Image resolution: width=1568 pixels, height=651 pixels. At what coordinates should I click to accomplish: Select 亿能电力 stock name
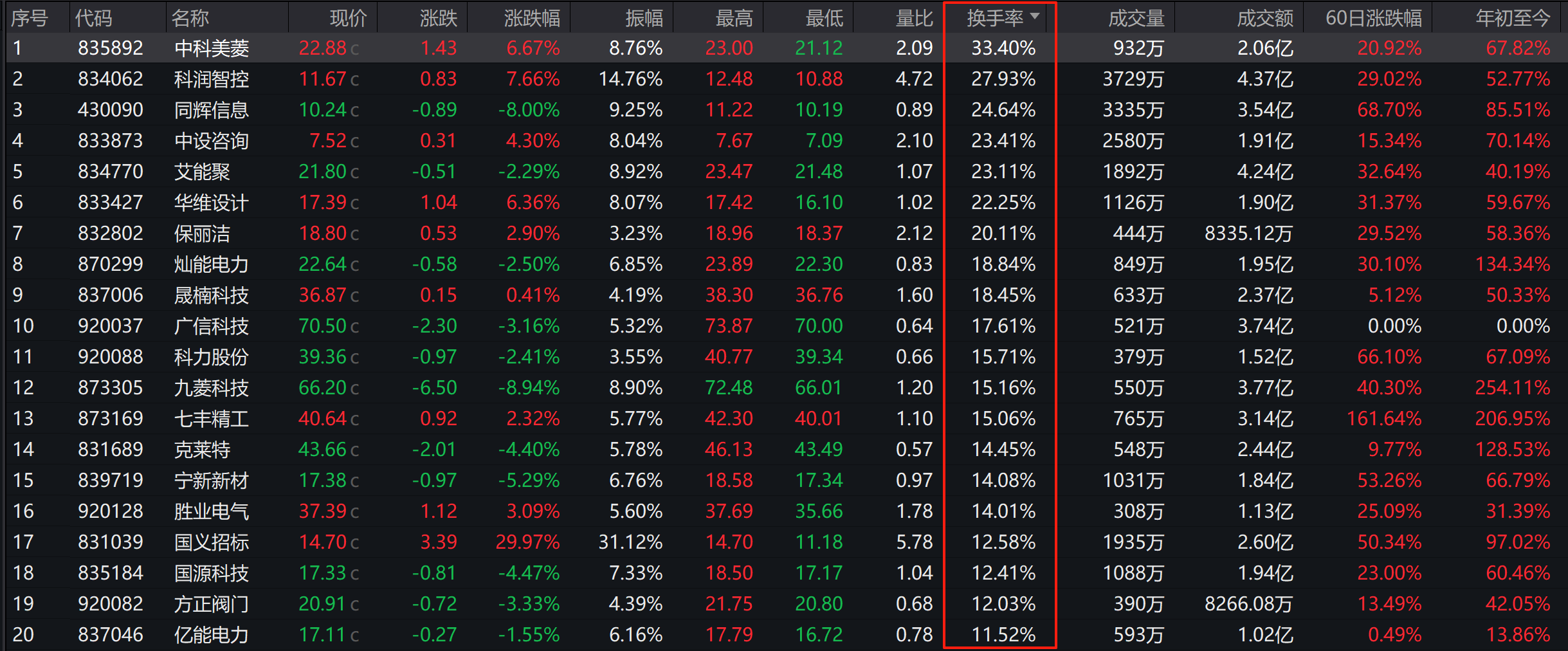click(212, 635)
